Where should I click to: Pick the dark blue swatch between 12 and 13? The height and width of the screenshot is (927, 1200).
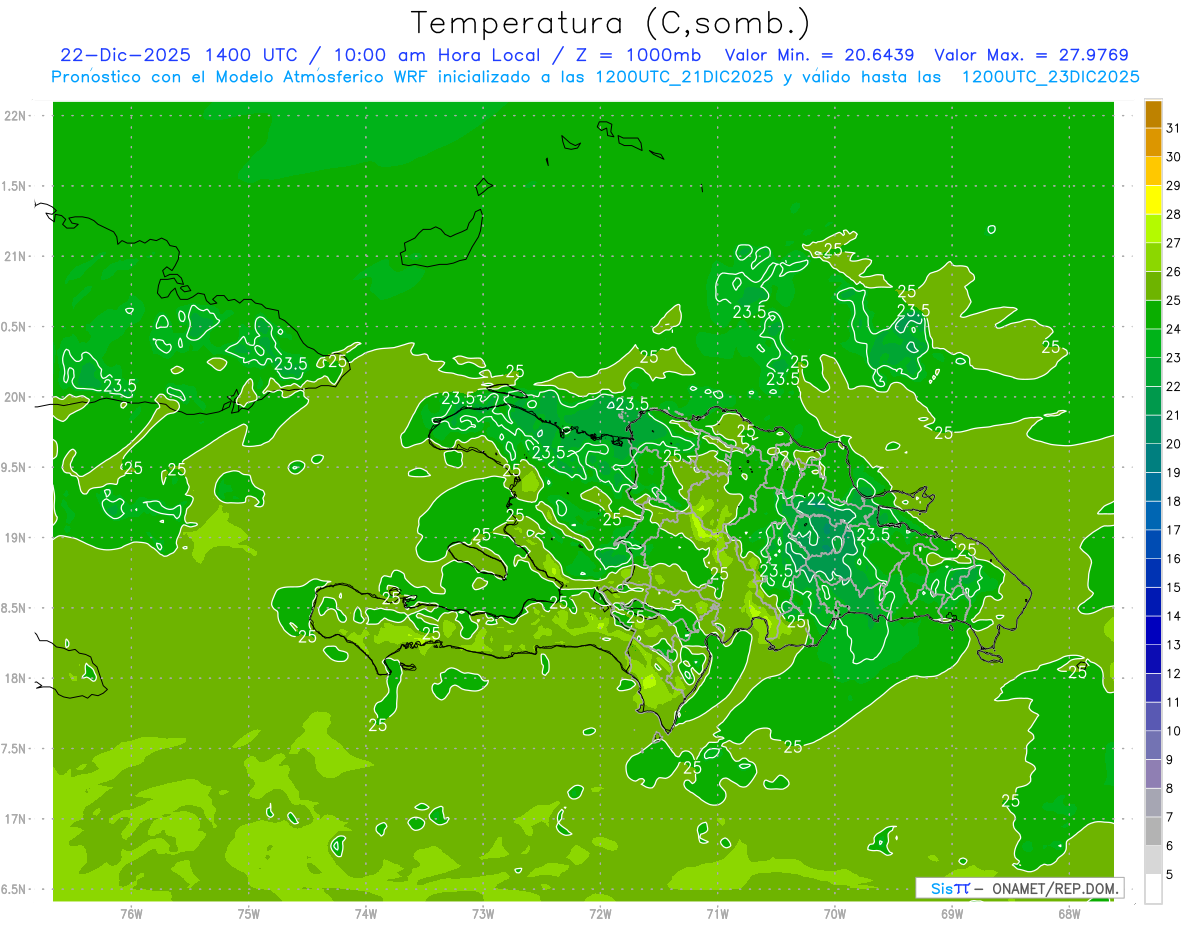coord(1153,659)
